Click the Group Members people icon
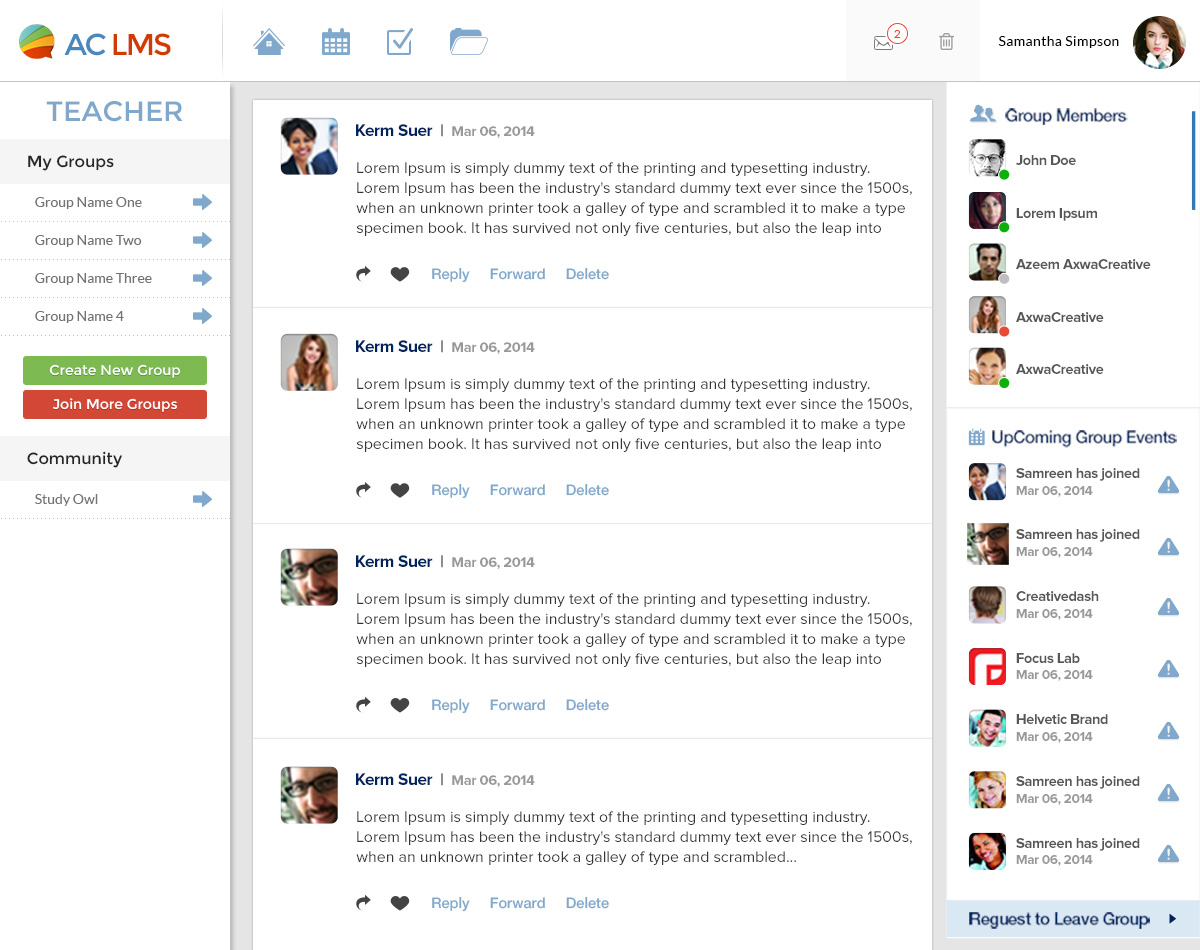The width and height of the screenshot is (1200, 950). coord(983,115)
